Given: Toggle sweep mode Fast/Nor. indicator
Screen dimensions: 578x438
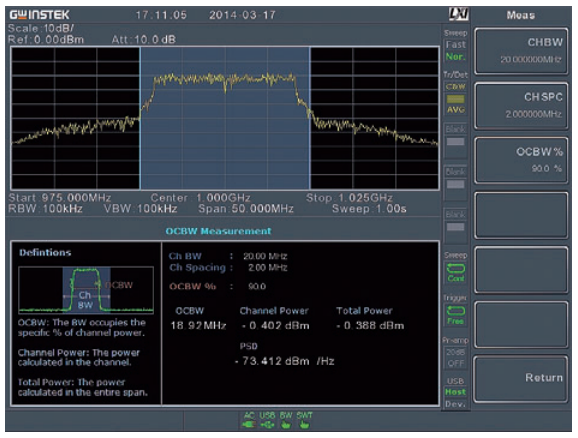Looking at the screenshot, I should [456, 51].
